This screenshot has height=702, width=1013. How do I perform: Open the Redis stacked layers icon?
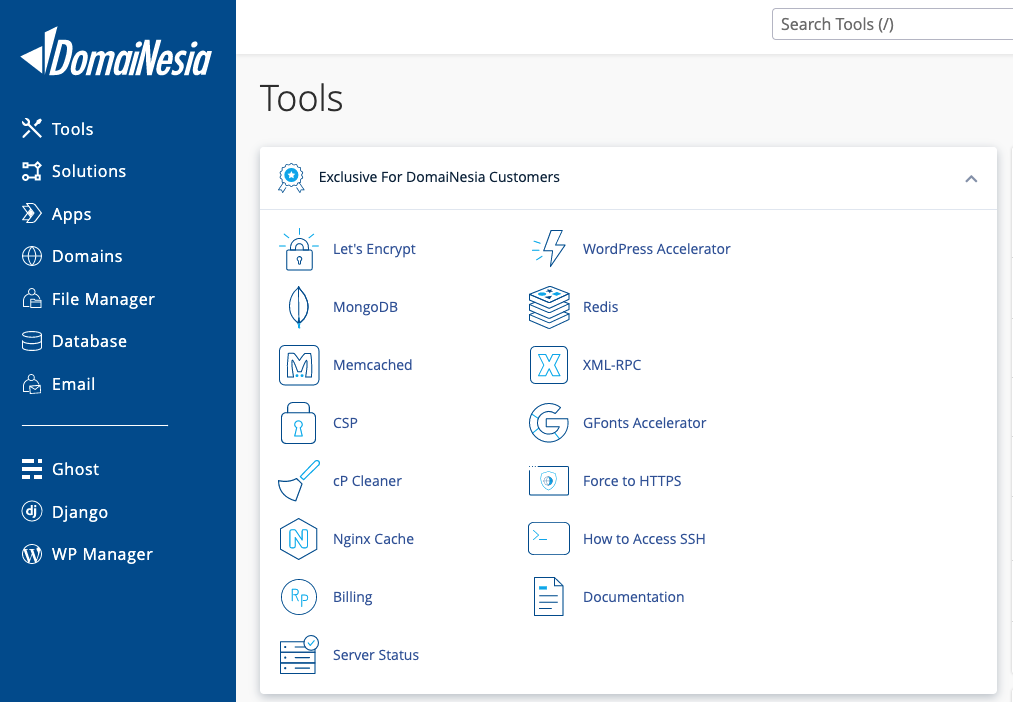(548, 307)
